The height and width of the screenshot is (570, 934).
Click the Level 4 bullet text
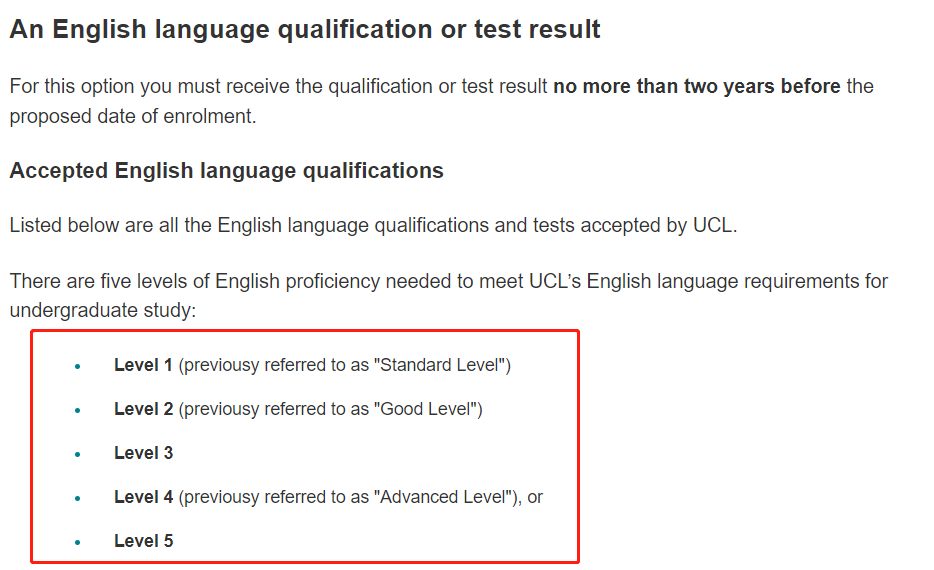(x=328, y=497)
